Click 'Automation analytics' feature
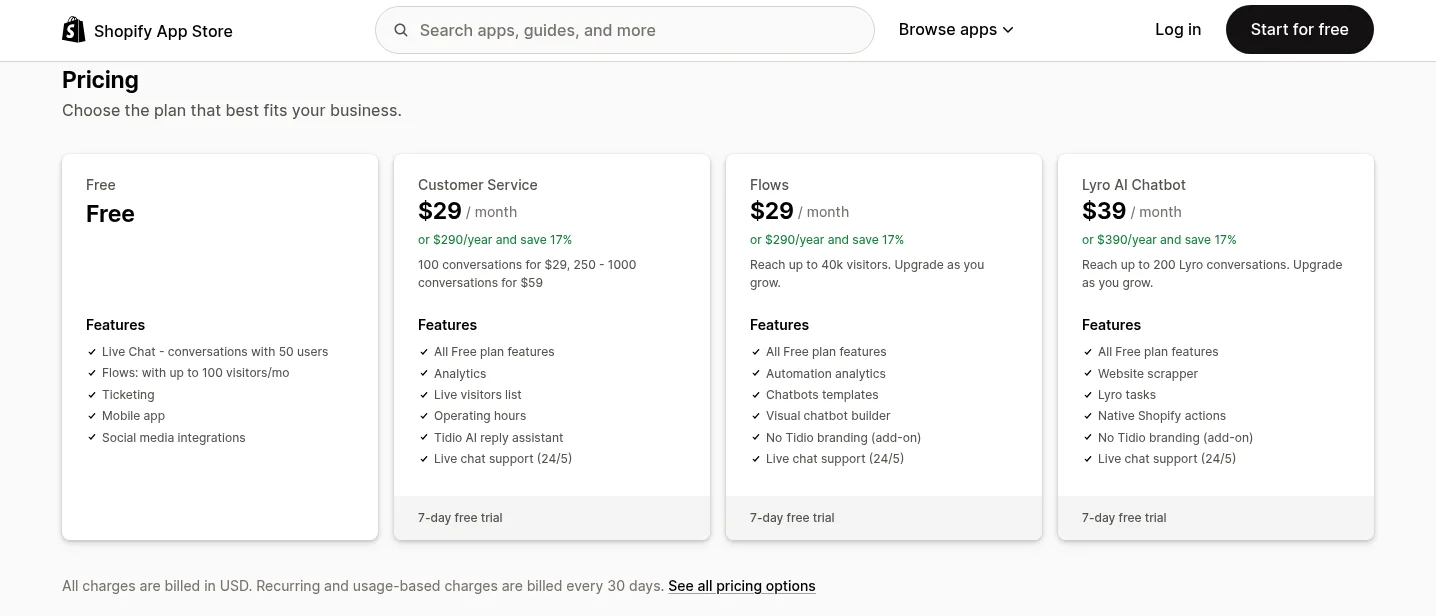This screenshot has height=616, width=1436. click(826, 374)
